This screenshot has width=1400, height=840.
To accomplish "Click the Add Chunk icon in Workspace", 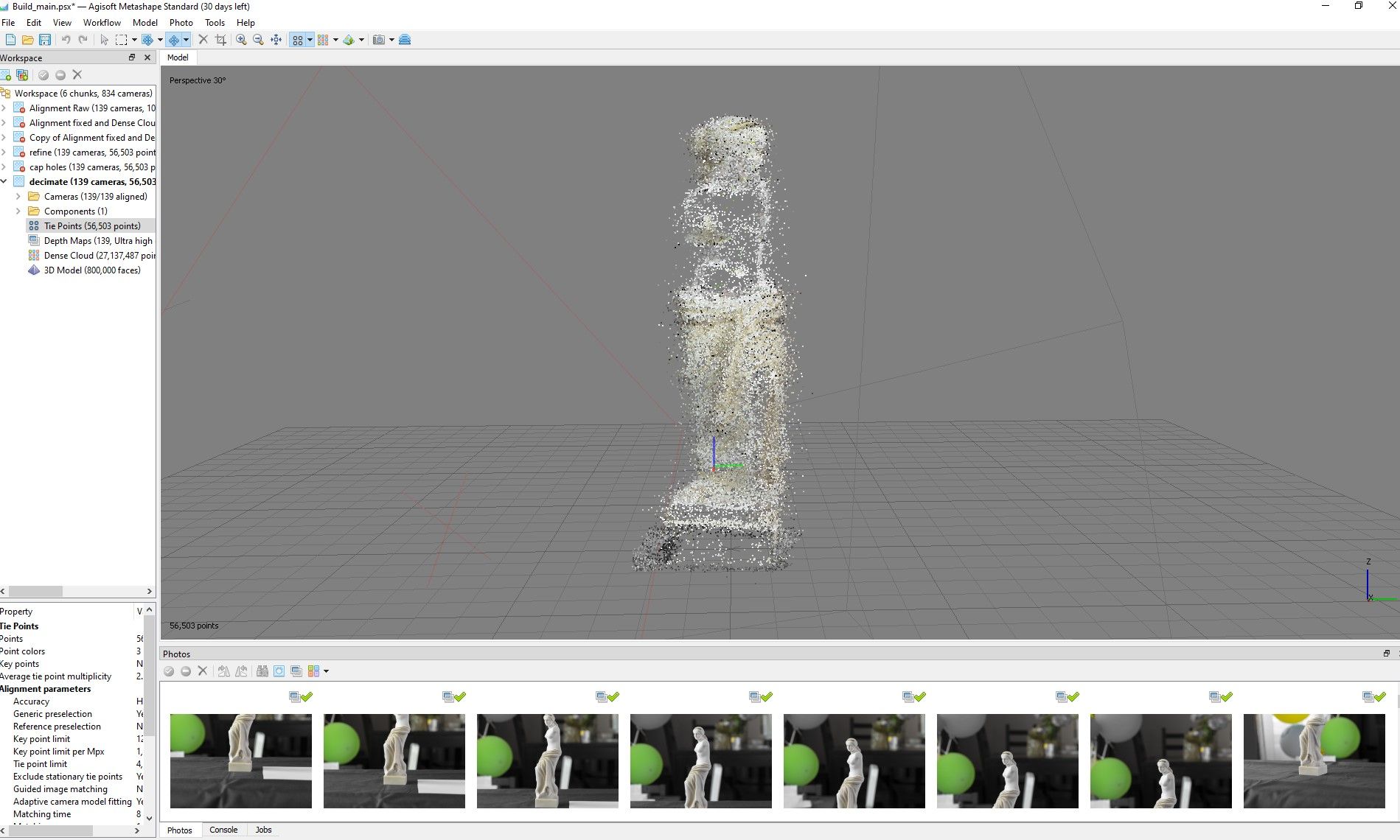I will click(x=6, y=74).
